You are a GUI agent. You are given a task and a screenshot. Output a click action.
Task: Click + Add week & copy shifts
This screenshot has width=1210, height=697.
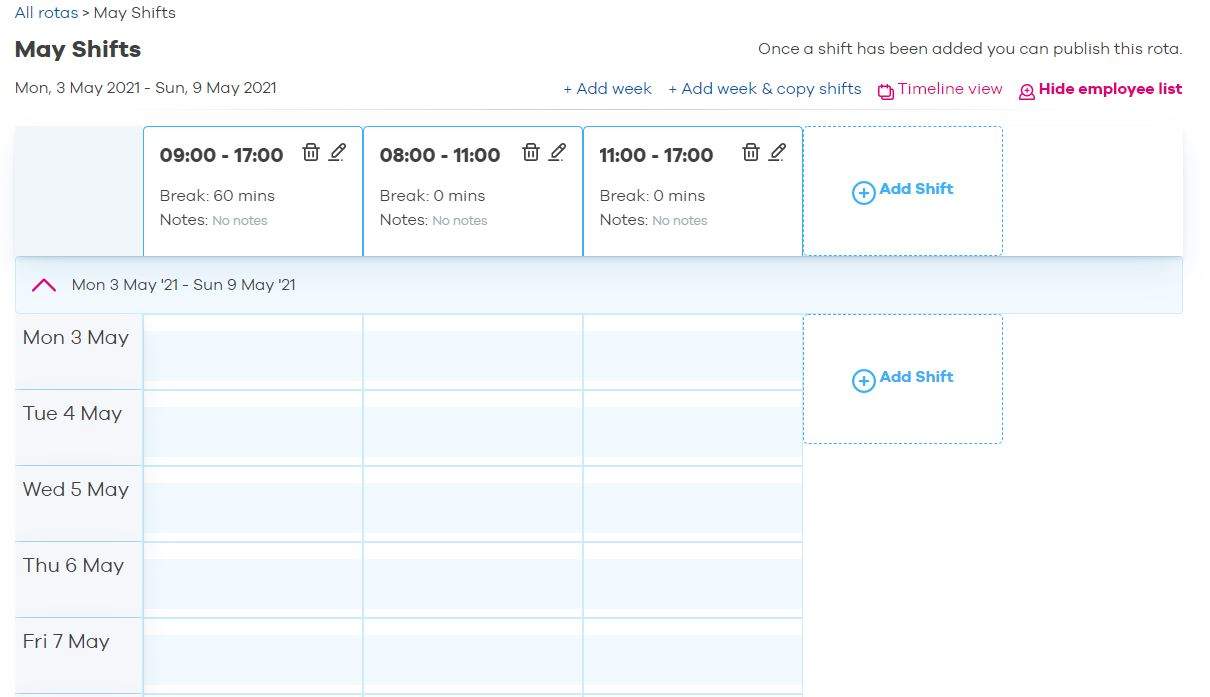[764, 89]
